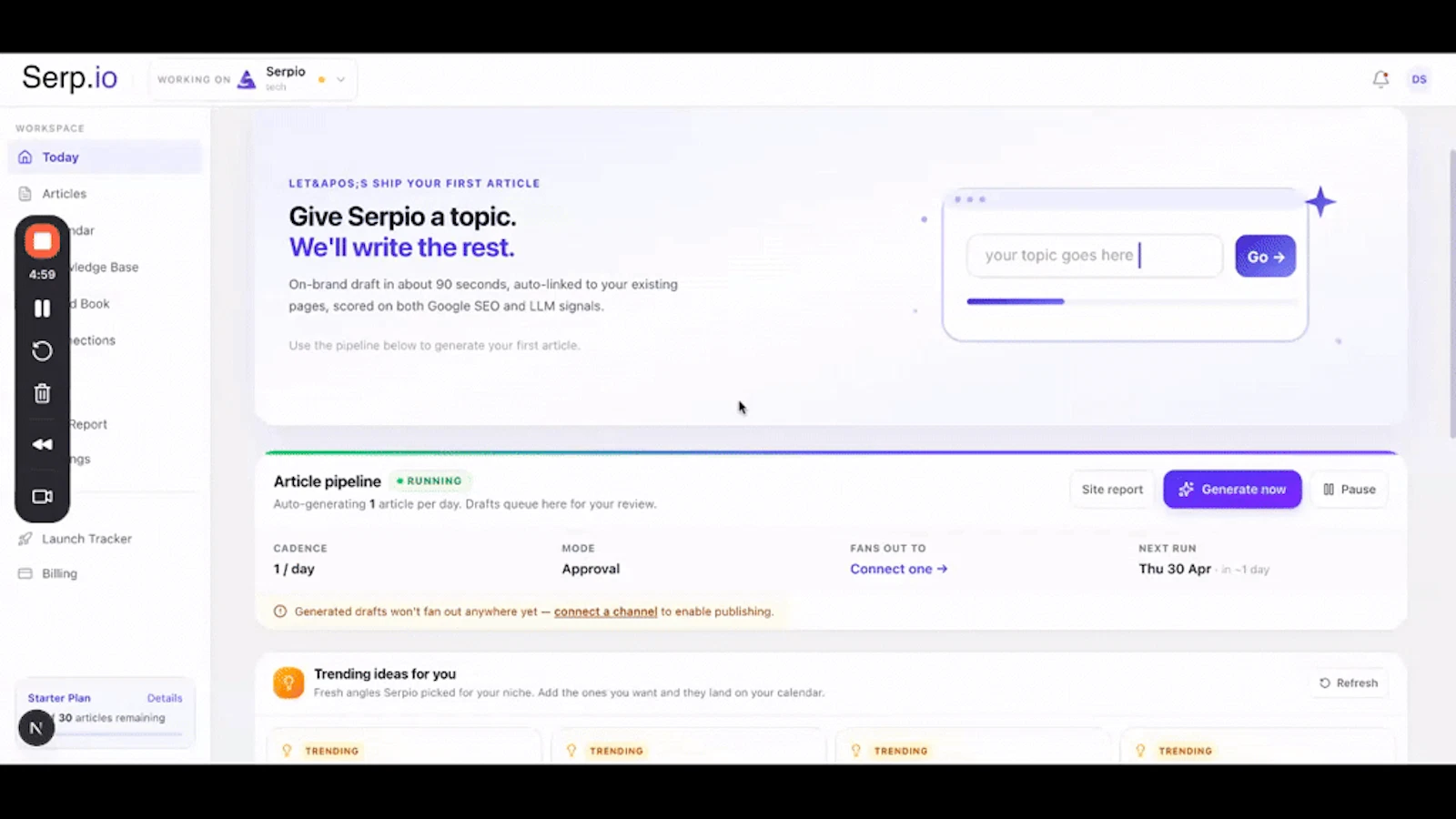The image size is (1456, 819).
Task: Click the "30 articles remaining" text
Action: [112, 718]
